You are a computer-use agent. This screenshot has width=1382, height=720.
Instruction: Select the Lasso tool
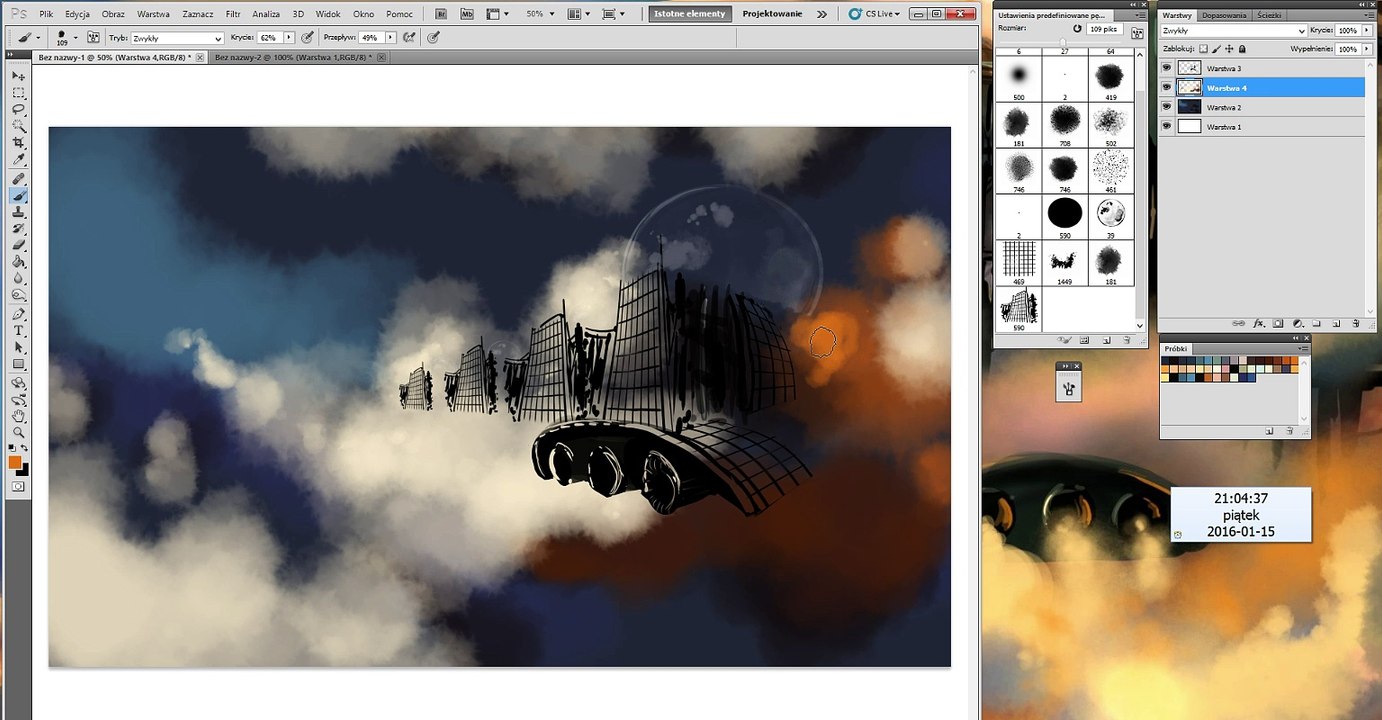coord(18,110)
